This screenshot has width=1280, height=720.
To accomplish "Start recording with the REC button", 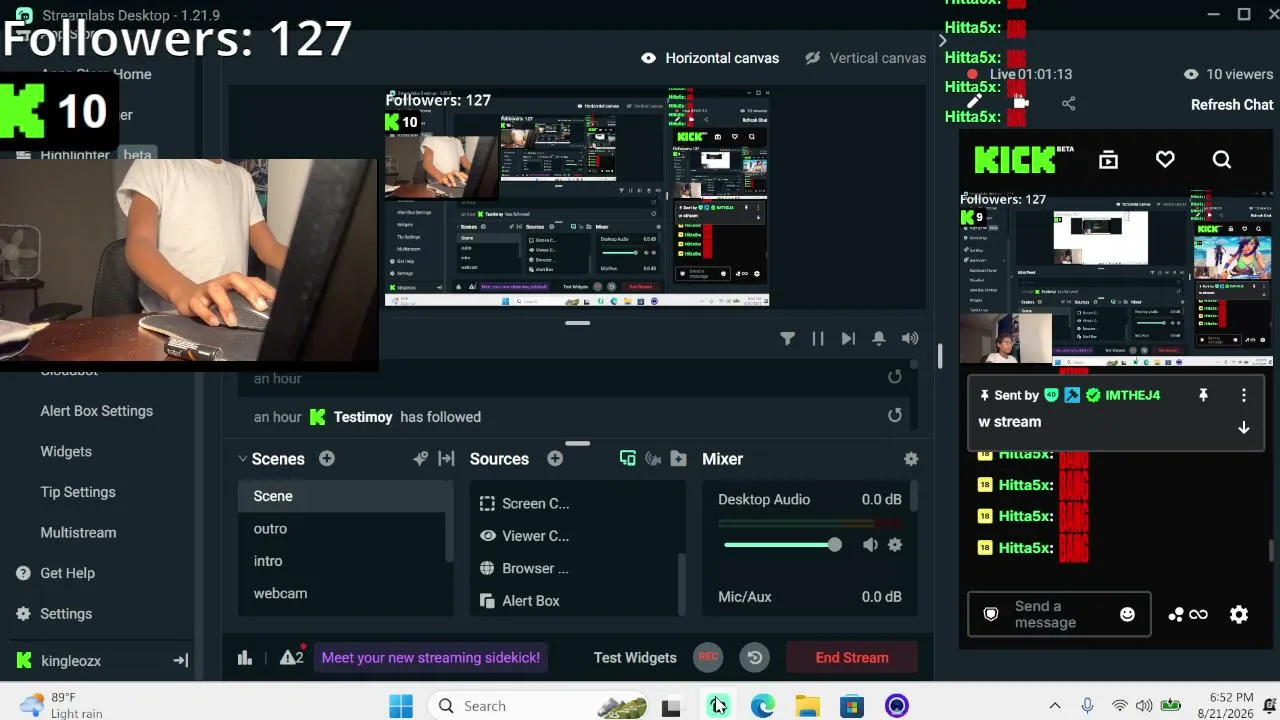I will (x=708, y=657).
